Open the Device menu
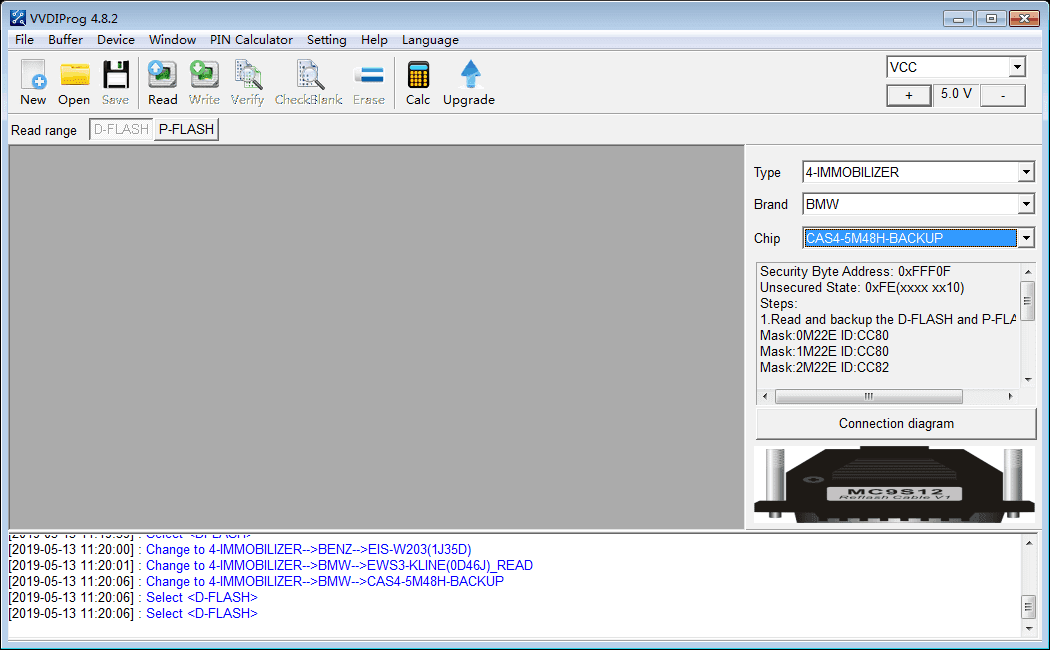This screenshot has width=1050, height=650. click(x=116, y=39)
